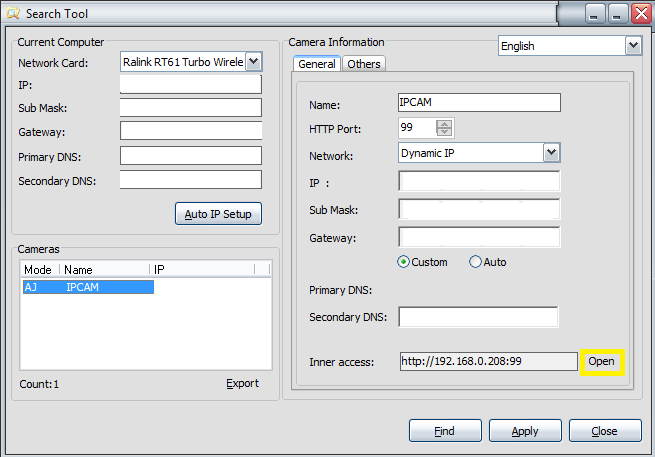
Task: Open the English language dropdown
Action: 633,46
